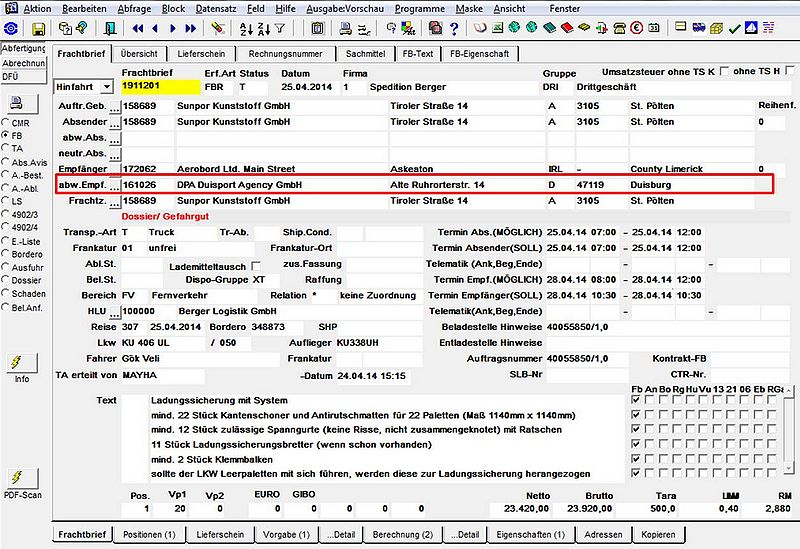Open the abw.Abs. lookup '...' button

tap(115, 138)
